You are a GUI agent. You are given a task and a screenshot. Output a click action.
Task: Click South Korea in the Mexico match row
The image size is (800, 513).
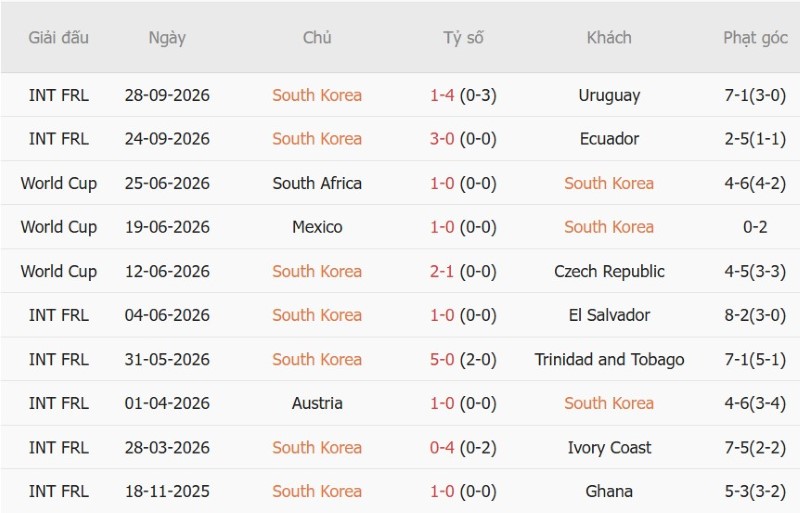[x=609, y=227]
